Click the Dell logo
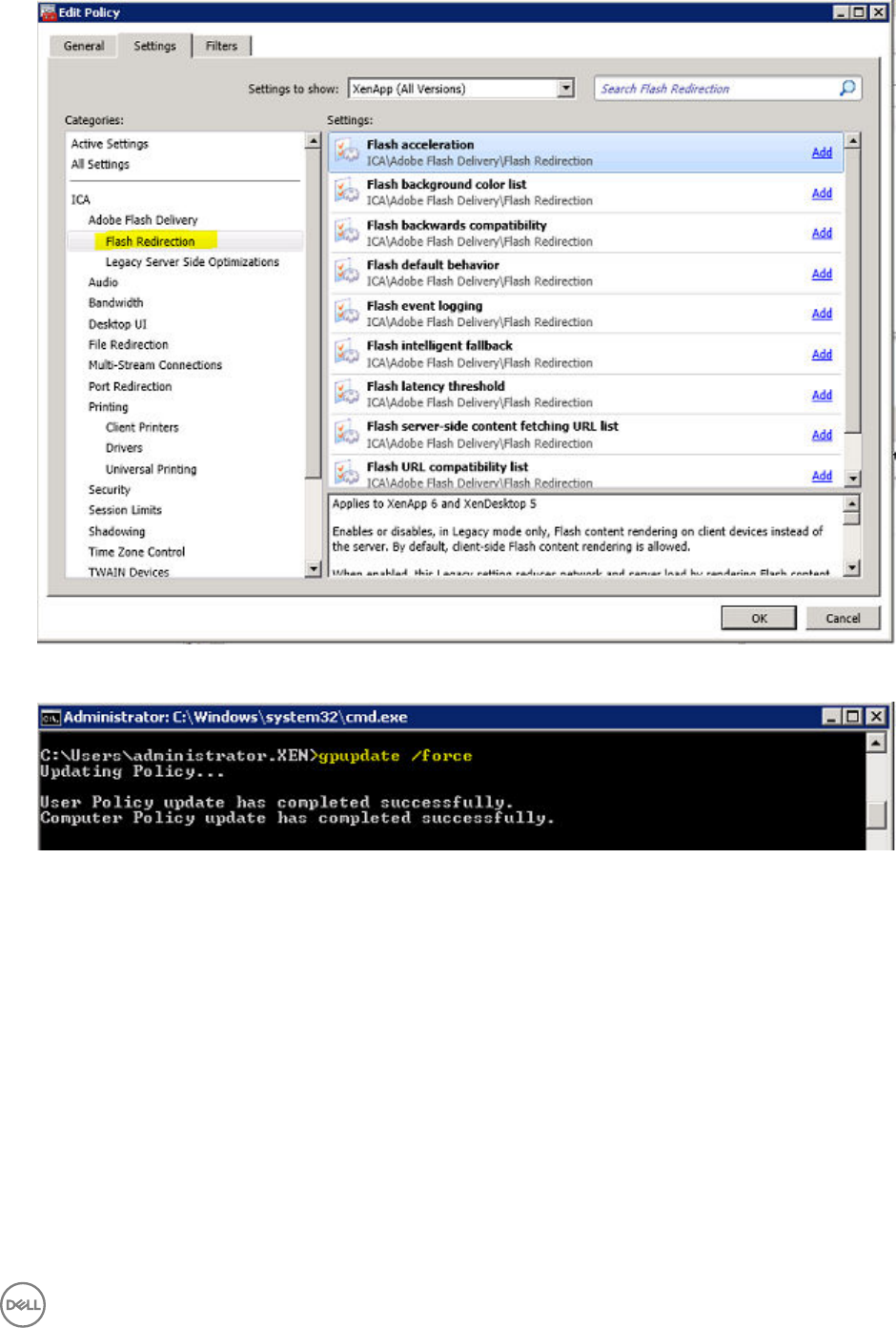This screenshot has width=896, height=1328. click(x=23, y=1304)
